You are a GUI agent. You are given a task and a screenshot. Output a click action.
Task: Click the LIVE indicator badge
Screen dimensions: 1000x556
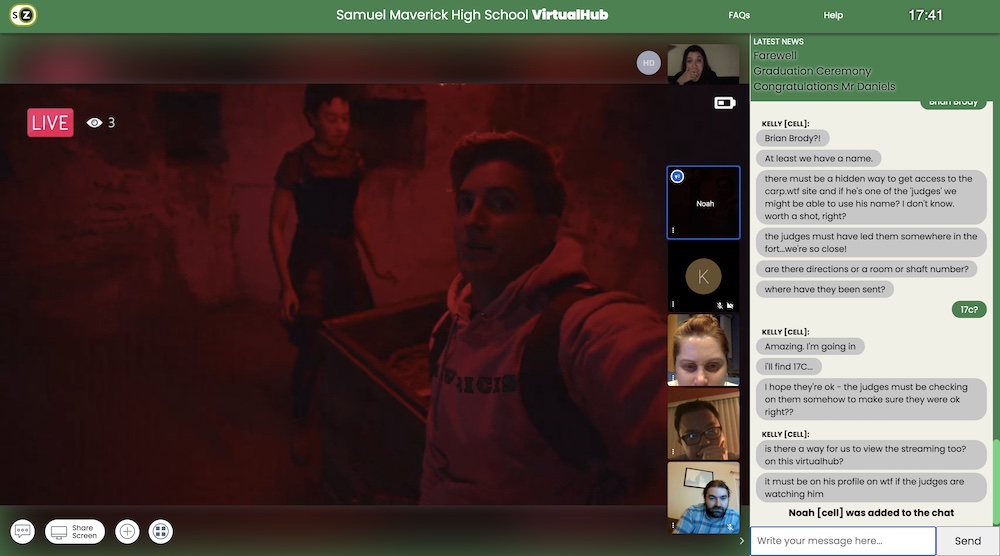point(50,123)
